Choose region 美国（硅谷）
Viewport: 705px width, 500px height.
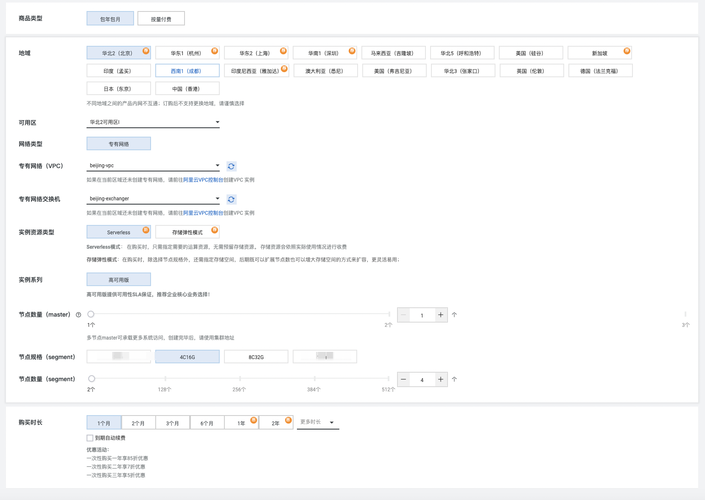pos(531,53)
